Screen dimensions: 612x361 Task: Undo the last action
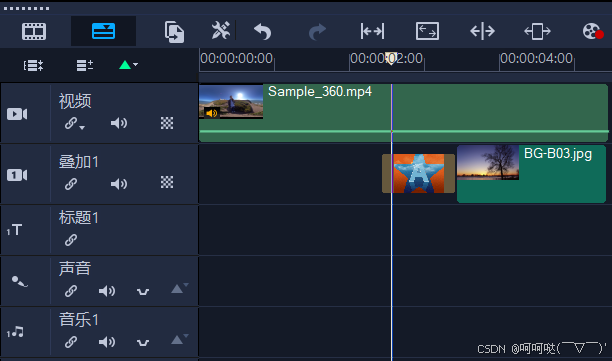click(262, 31)
